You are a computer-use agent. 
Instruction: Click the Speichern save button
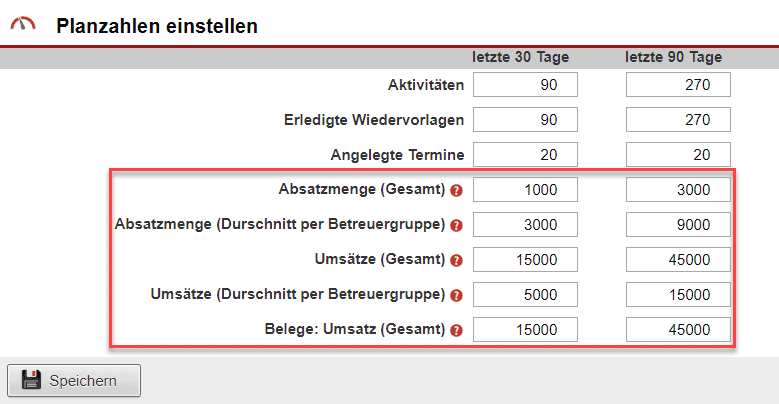click(x=74, y=380)
